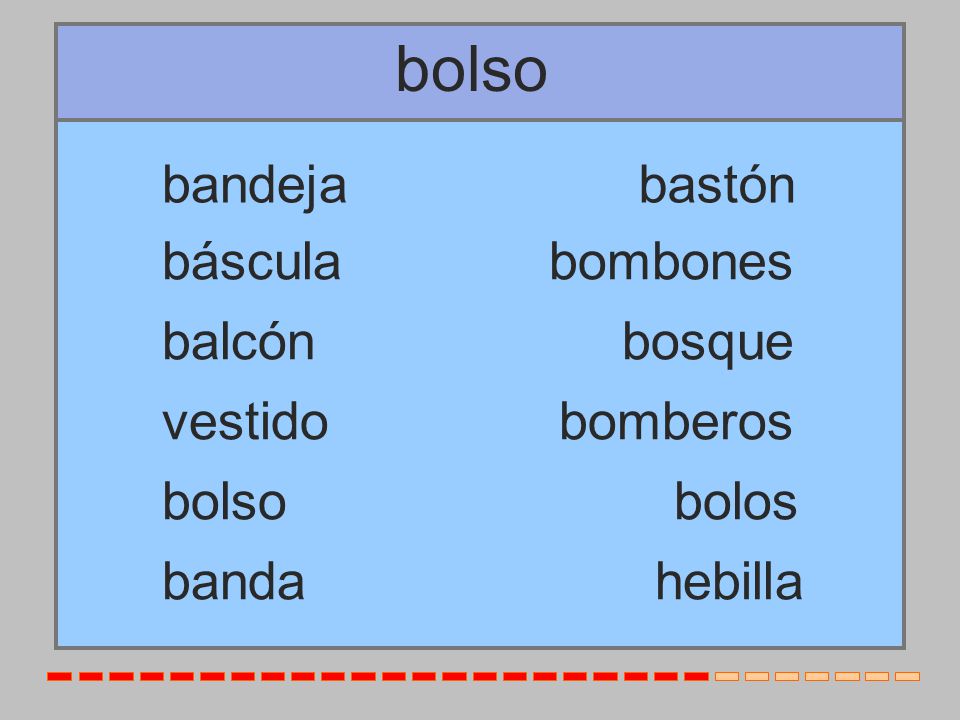Select the word bandeja

click(x=254, y=187)
